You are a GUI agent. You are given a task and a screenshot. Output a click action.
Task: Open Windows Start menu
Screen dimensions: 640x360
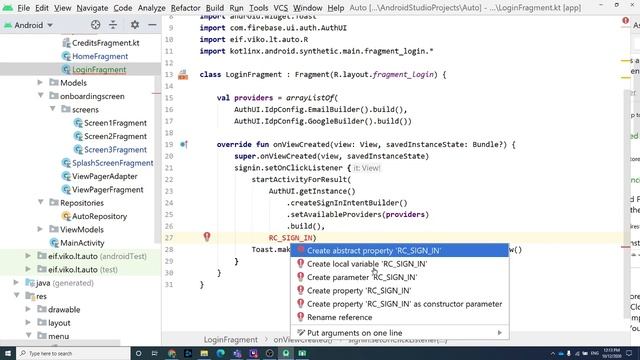[8, 353]
